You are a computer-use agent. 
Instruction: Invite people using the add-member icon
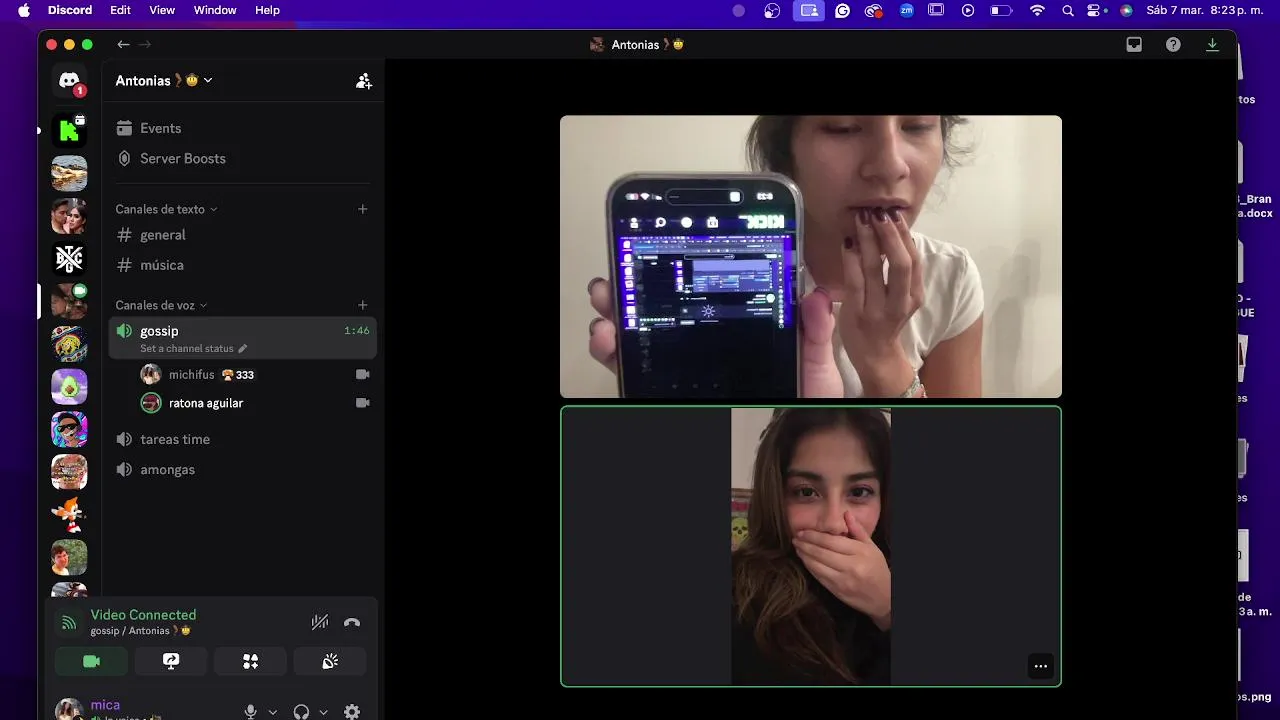pos(364,81)
